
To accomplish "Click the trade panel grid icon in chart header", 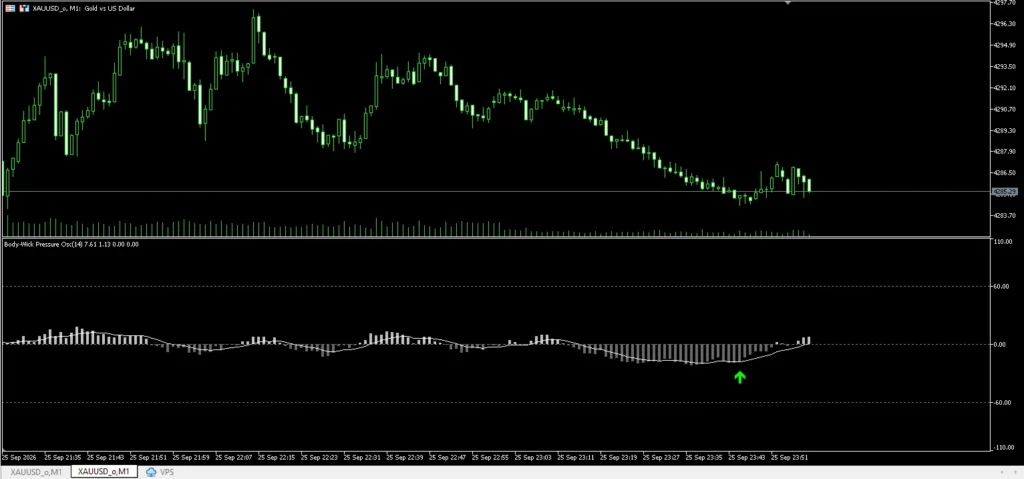I will click(10, 8).
